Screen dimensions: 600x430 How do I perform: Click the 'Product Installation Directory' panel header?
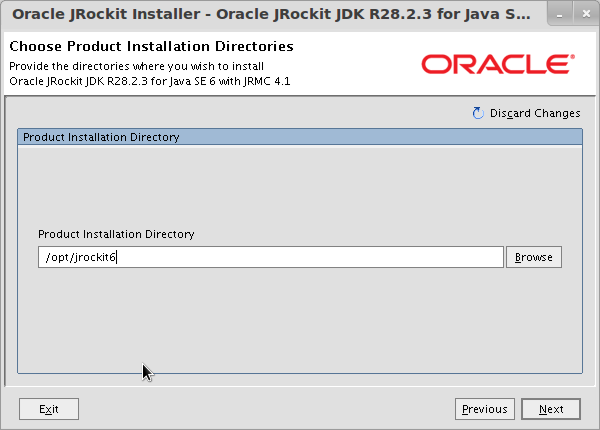(300, 137)
